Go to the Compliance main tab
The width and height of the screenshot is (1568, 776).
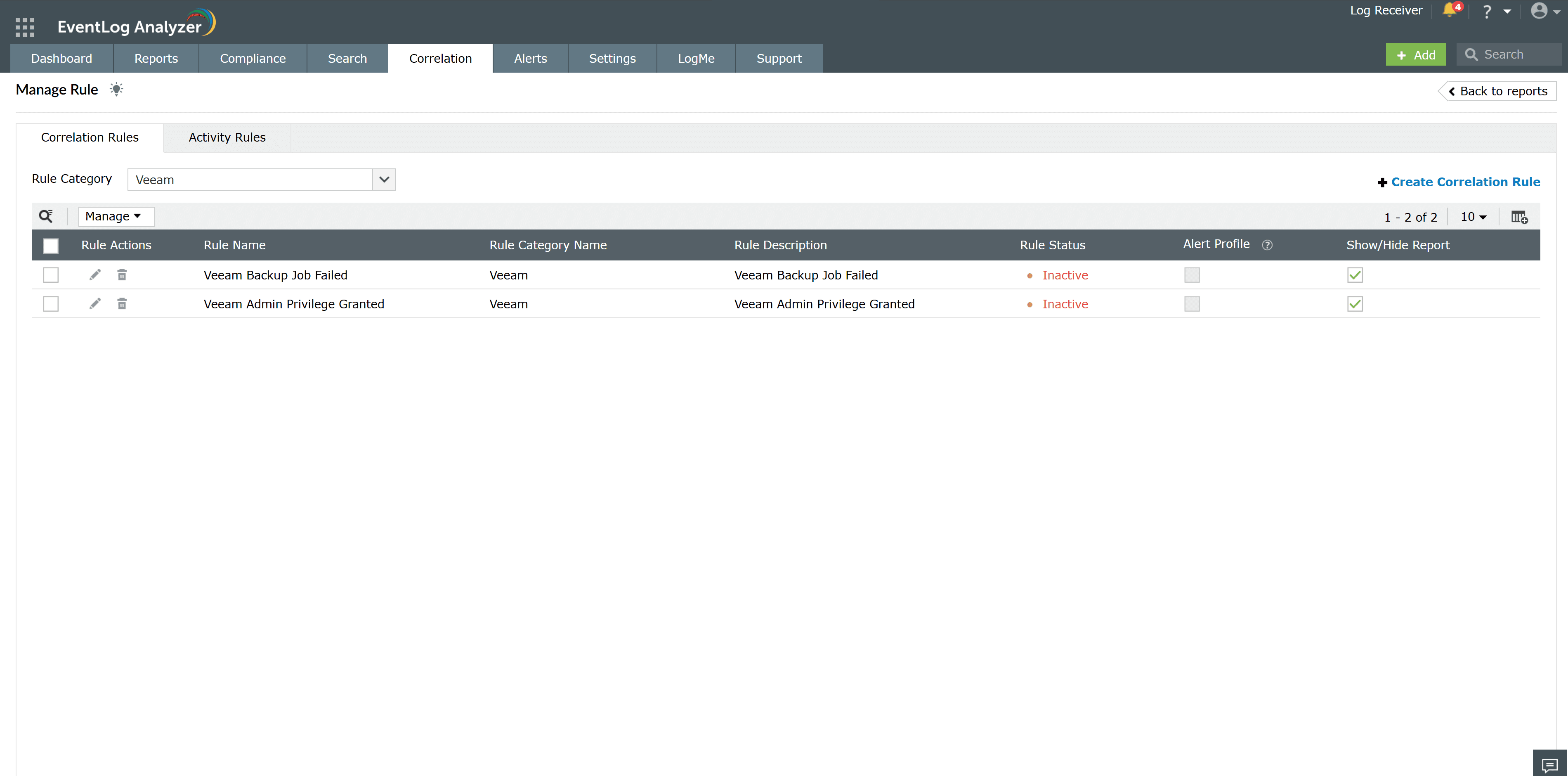click(253, 59)
